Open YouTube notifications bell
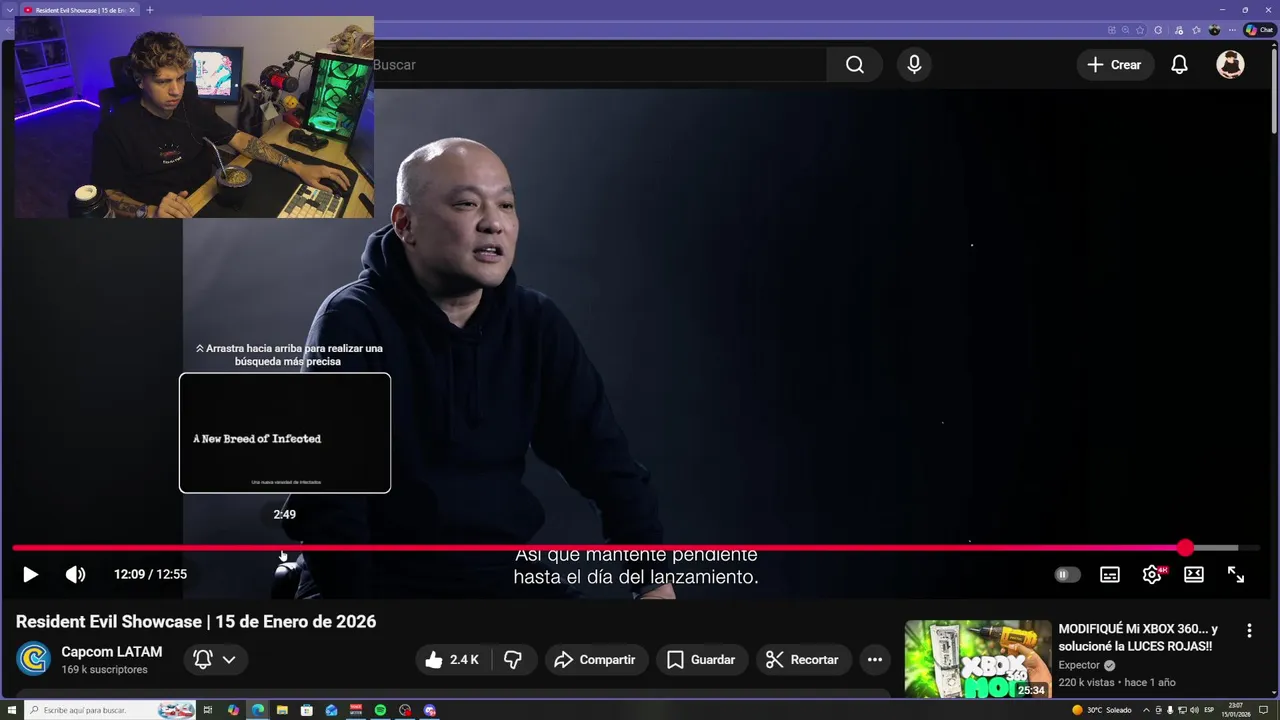This screenshot has width=1280, height=720. point(1180,65)
